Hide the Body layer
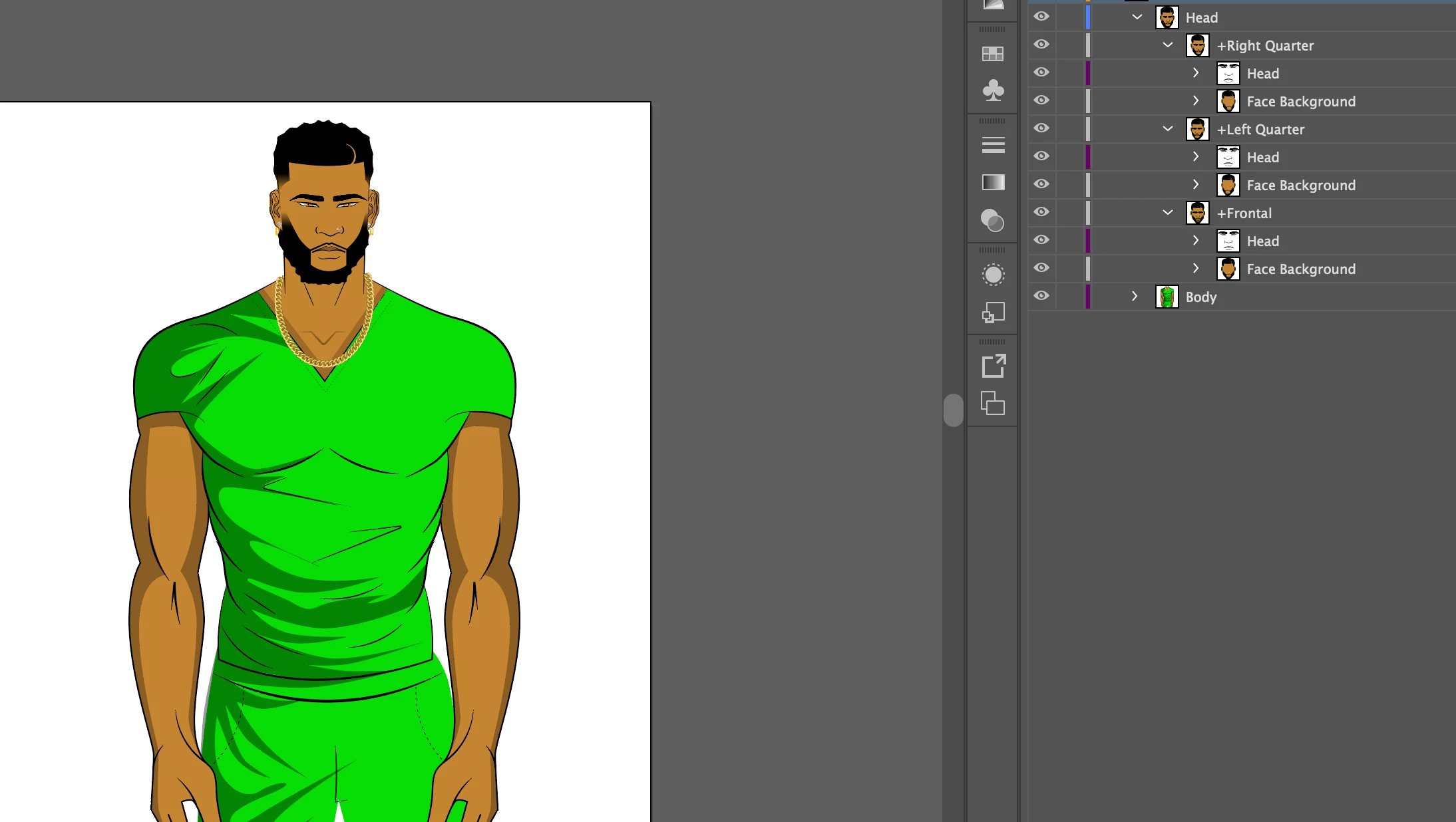Viewport: 1456px width, 822px height. 1041,296
